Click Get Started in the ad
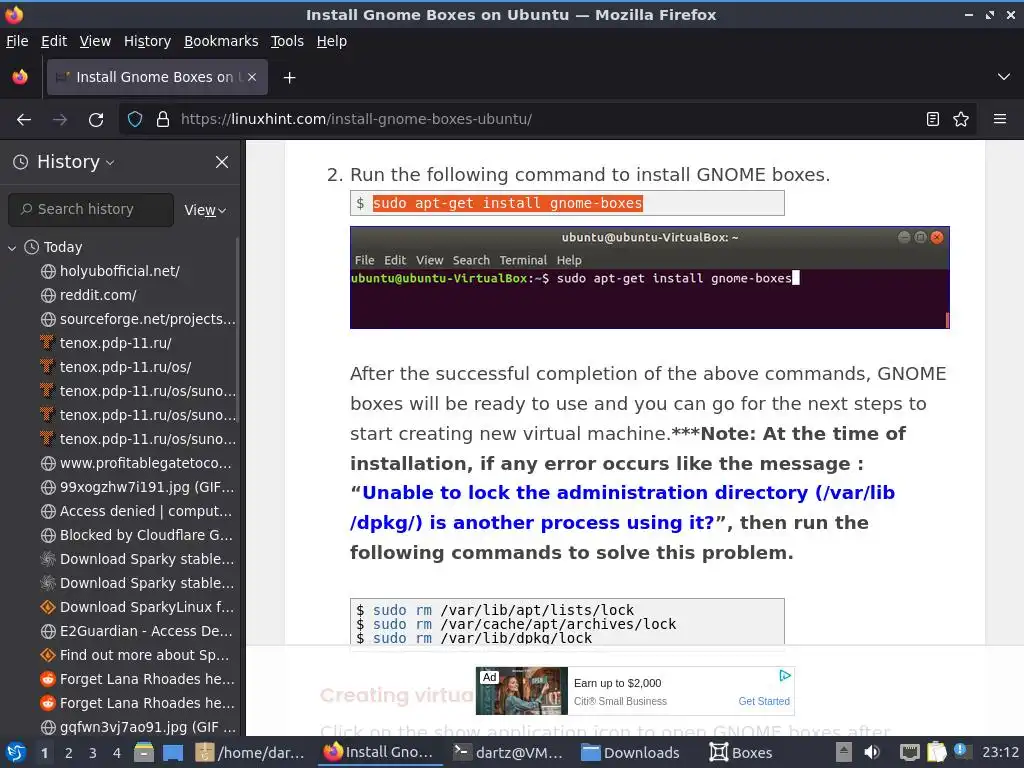1024x768 pixels. pos(764,701)
